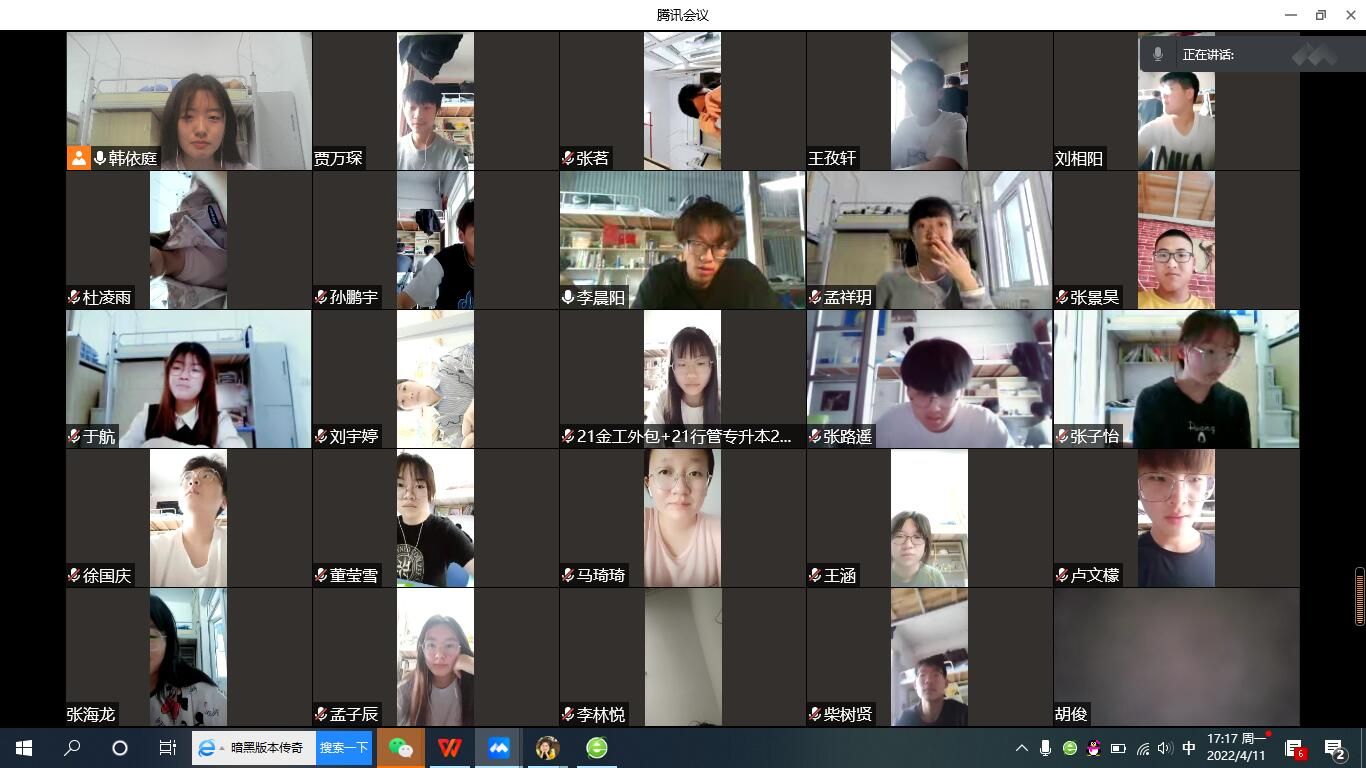Toggle the 中 input method indicator
The width and height of the screenshot is (1366, 768).
(1189, 748)
